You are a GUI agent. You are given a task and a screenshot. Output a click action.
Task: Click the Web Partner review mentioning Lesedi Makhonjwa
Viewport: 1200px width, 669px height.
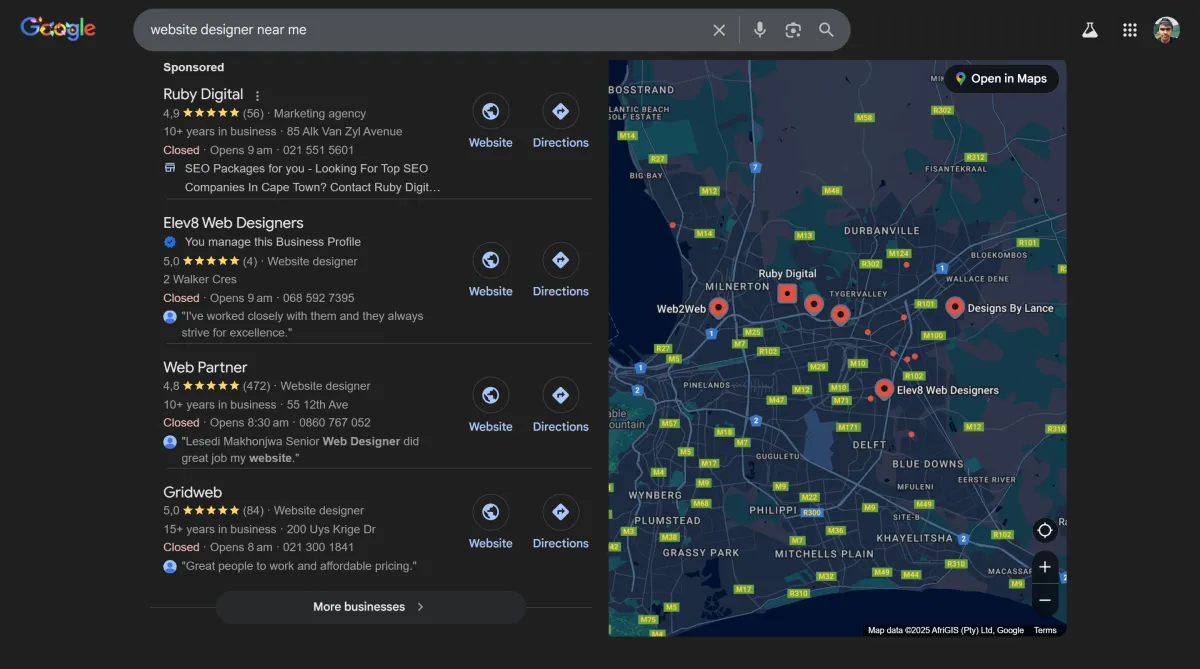point(300,449)
